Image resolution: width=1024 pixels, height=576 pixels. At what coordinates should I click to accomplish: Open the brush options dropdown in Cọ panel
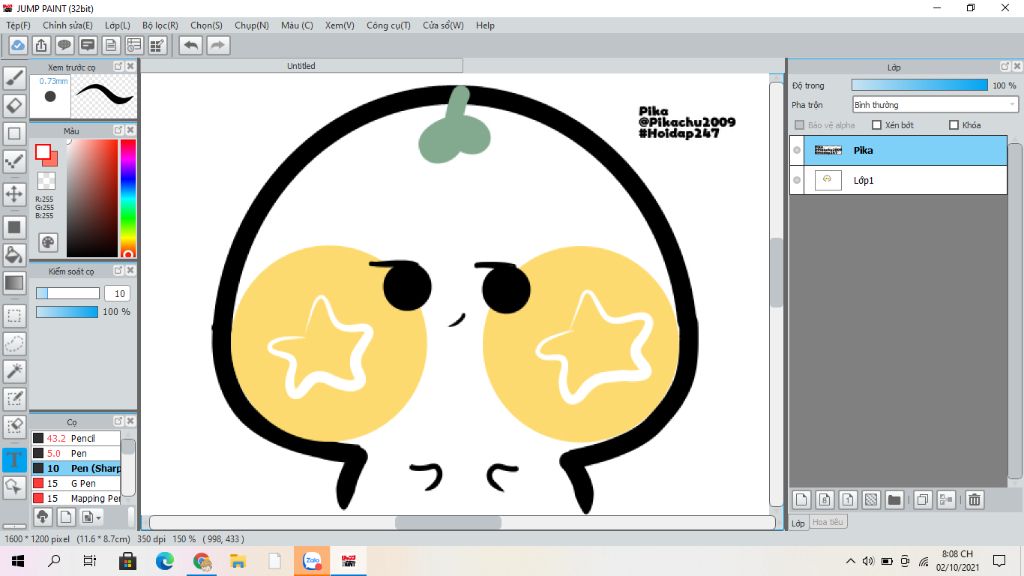(x=91, y=517)
